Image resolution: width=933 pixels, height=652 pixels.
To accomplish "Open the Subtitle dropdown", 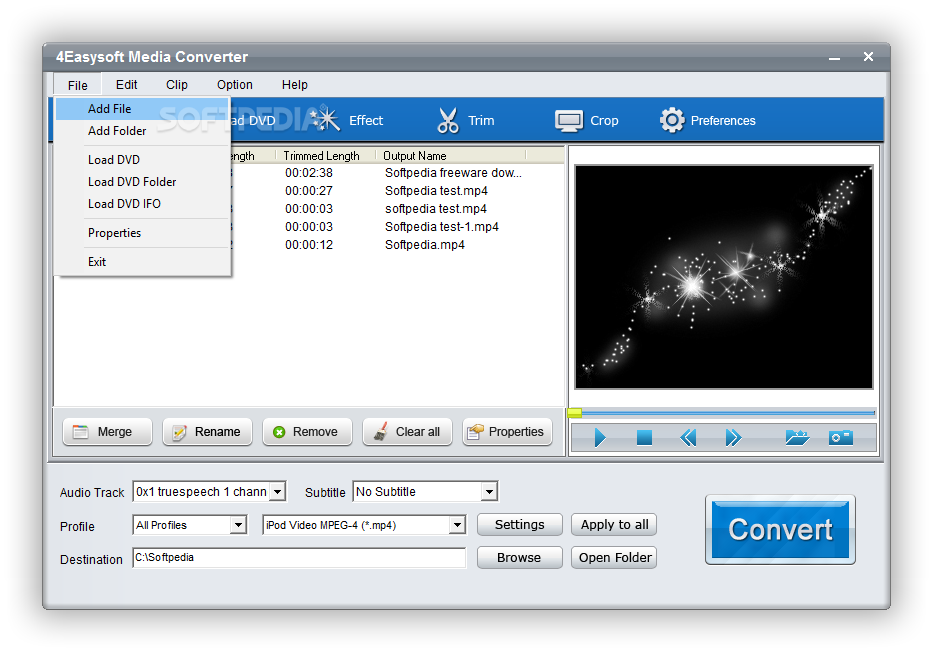I will click(489, 492).
